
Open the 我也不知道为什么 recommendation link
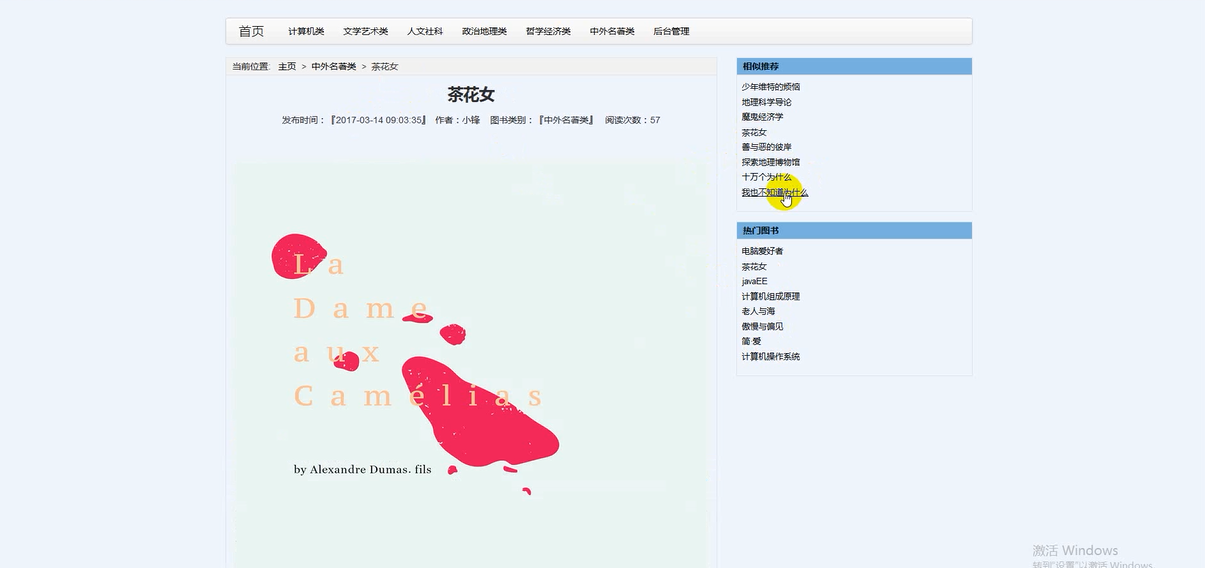774,192
